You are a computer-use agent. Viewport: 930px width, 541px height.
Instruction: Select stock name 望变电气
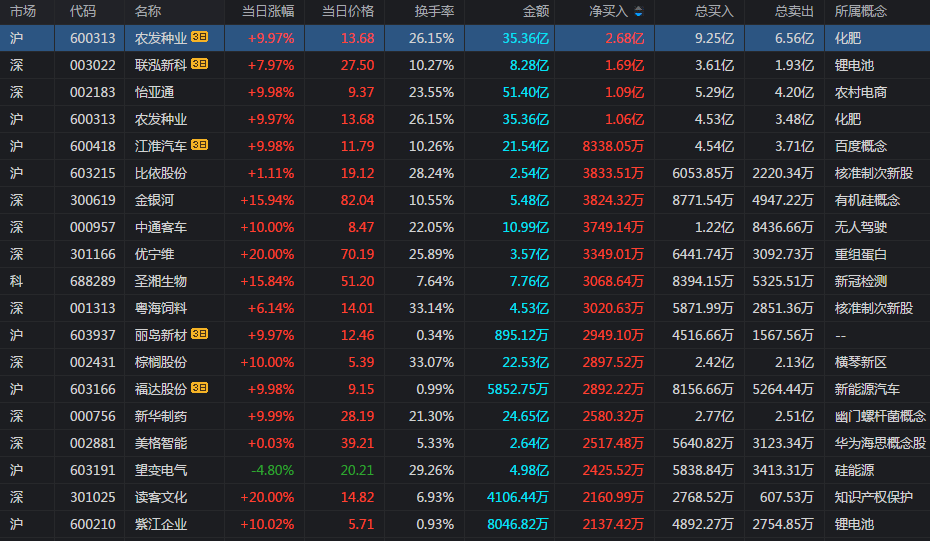[161, 470]
